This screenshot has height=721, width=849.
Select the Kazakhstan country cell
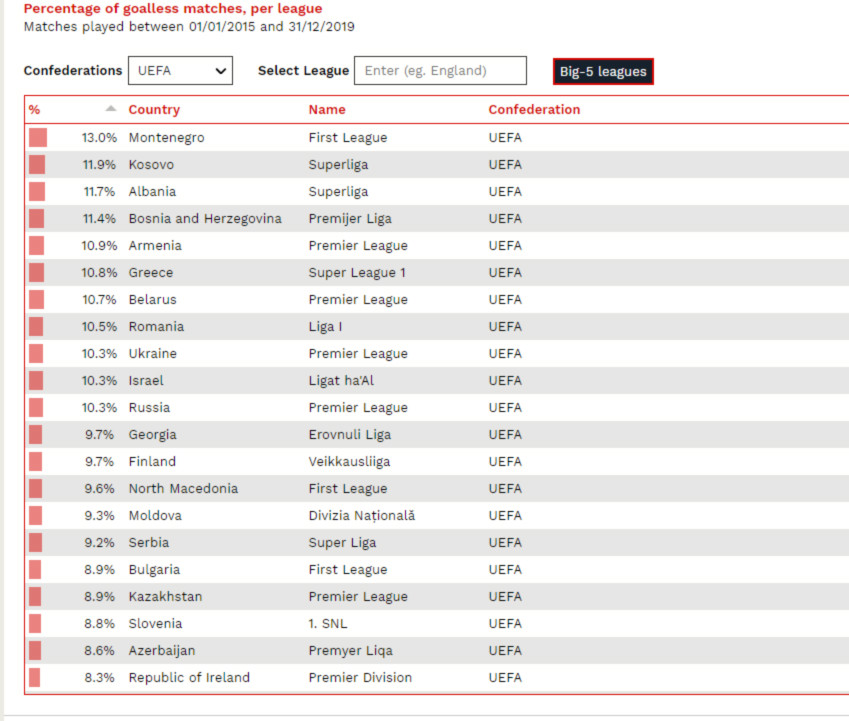point(165,597)
